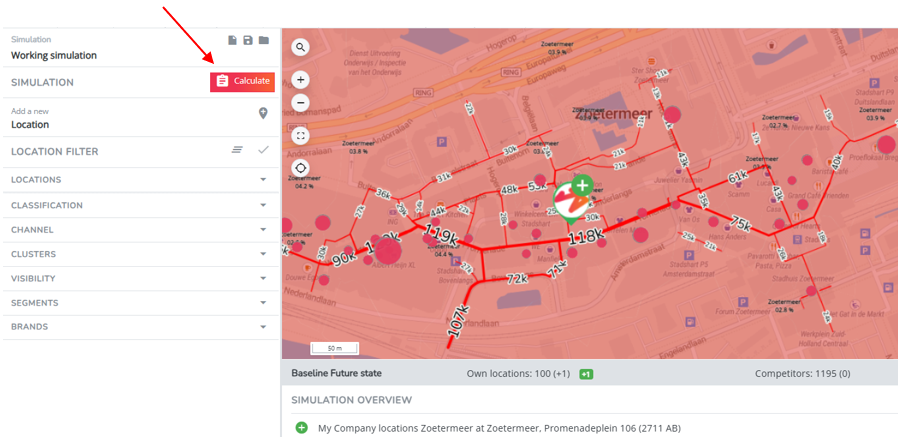Click the large red Albert Heijn XL circle
910x437 pixels.
[x=388, y=251]
